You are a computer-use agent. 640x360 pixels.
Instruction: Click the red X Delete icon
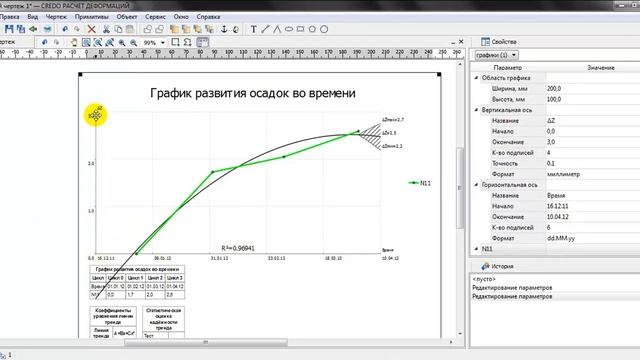(91, 29)
